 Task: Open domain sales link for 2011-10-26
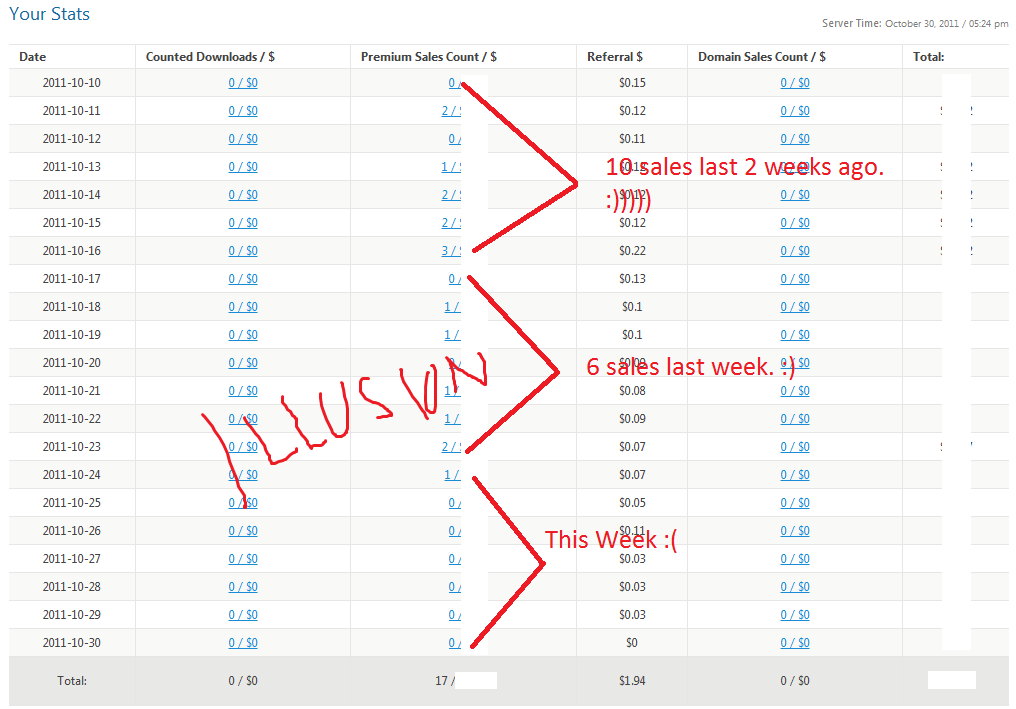click(795, 531)
